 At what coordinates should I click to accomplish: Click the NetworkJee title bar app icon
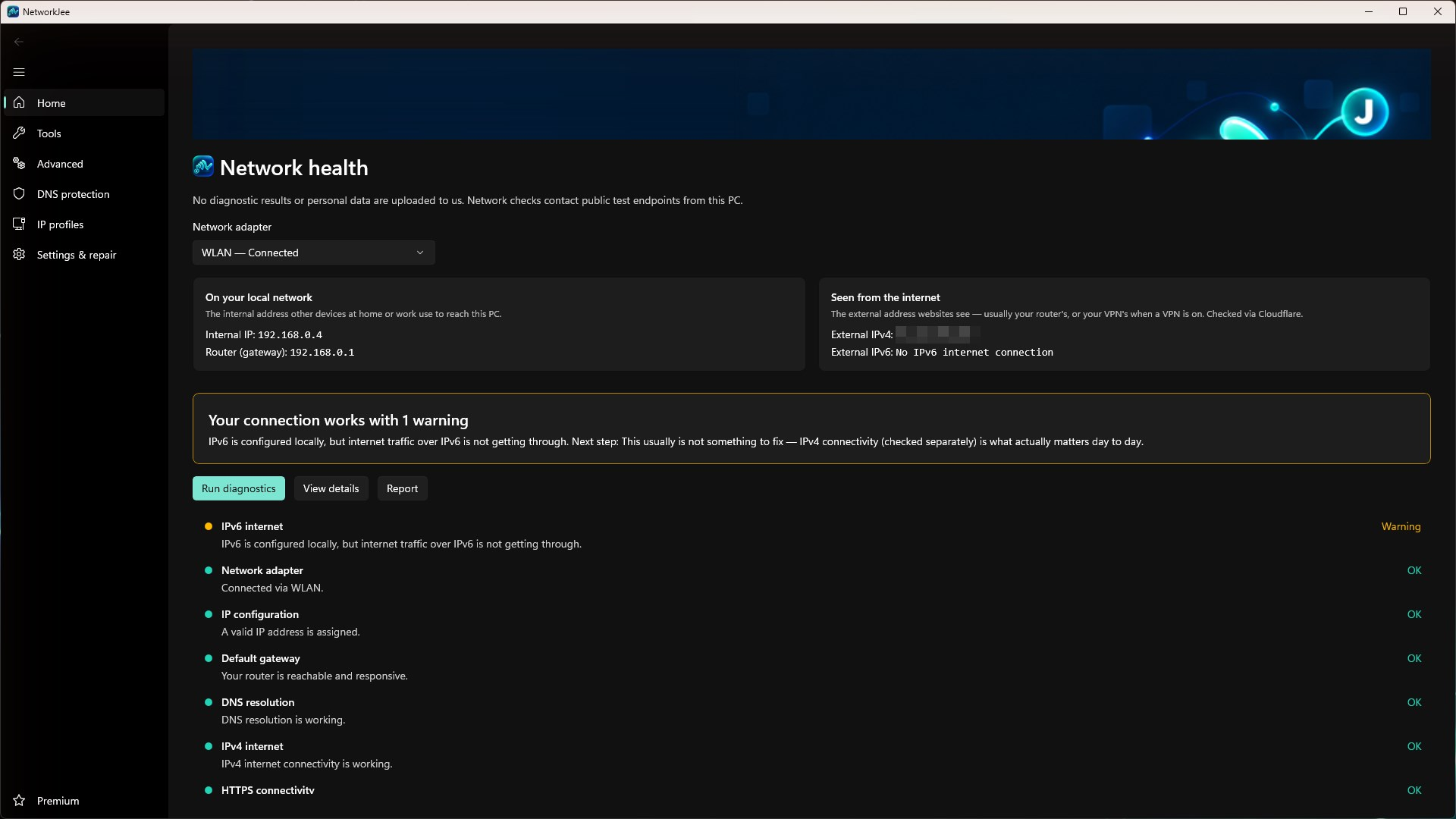(x=13, y=11)
